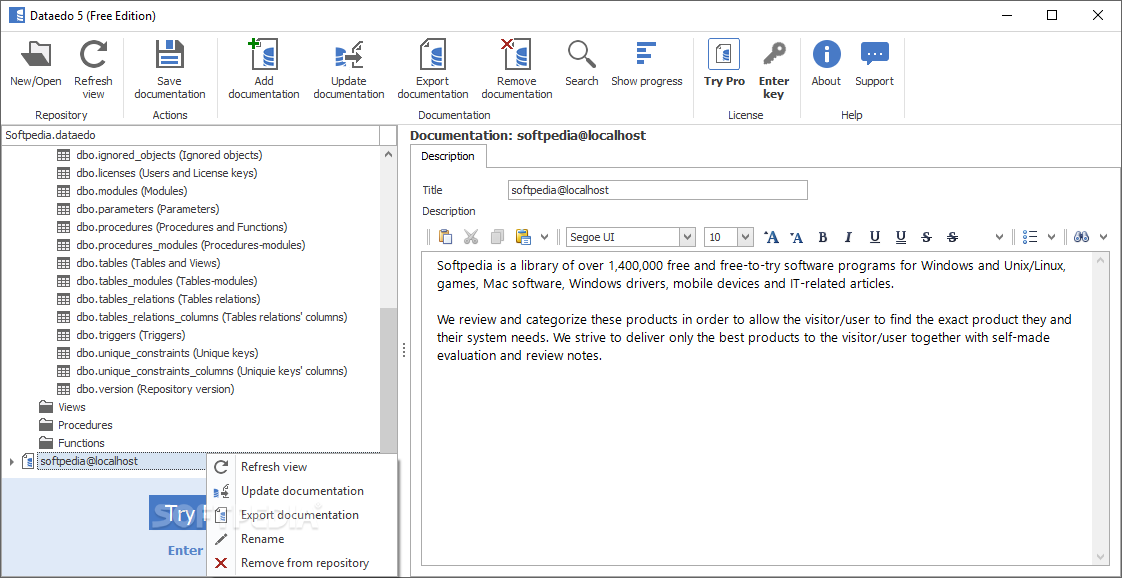Click the Cut scissors icon
Screen dimensions: 1122x578
click(471, 237)
